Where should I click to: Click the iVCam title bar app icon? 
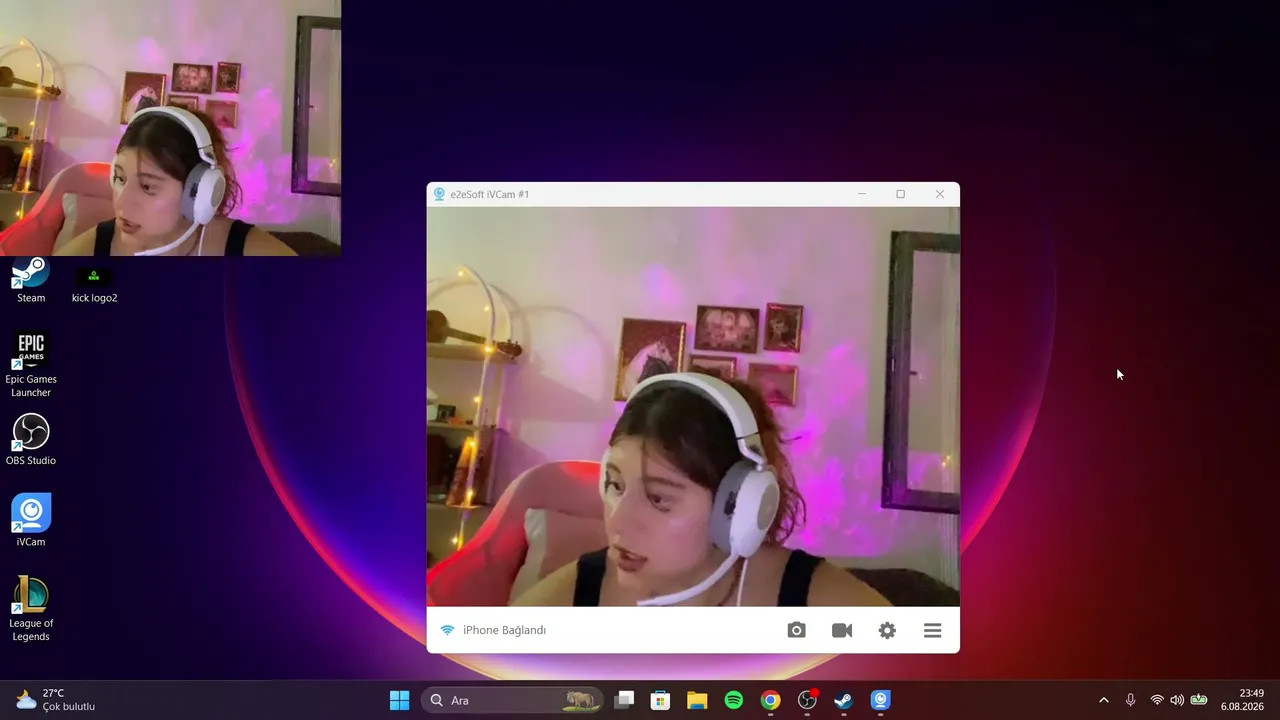[439, 194]
